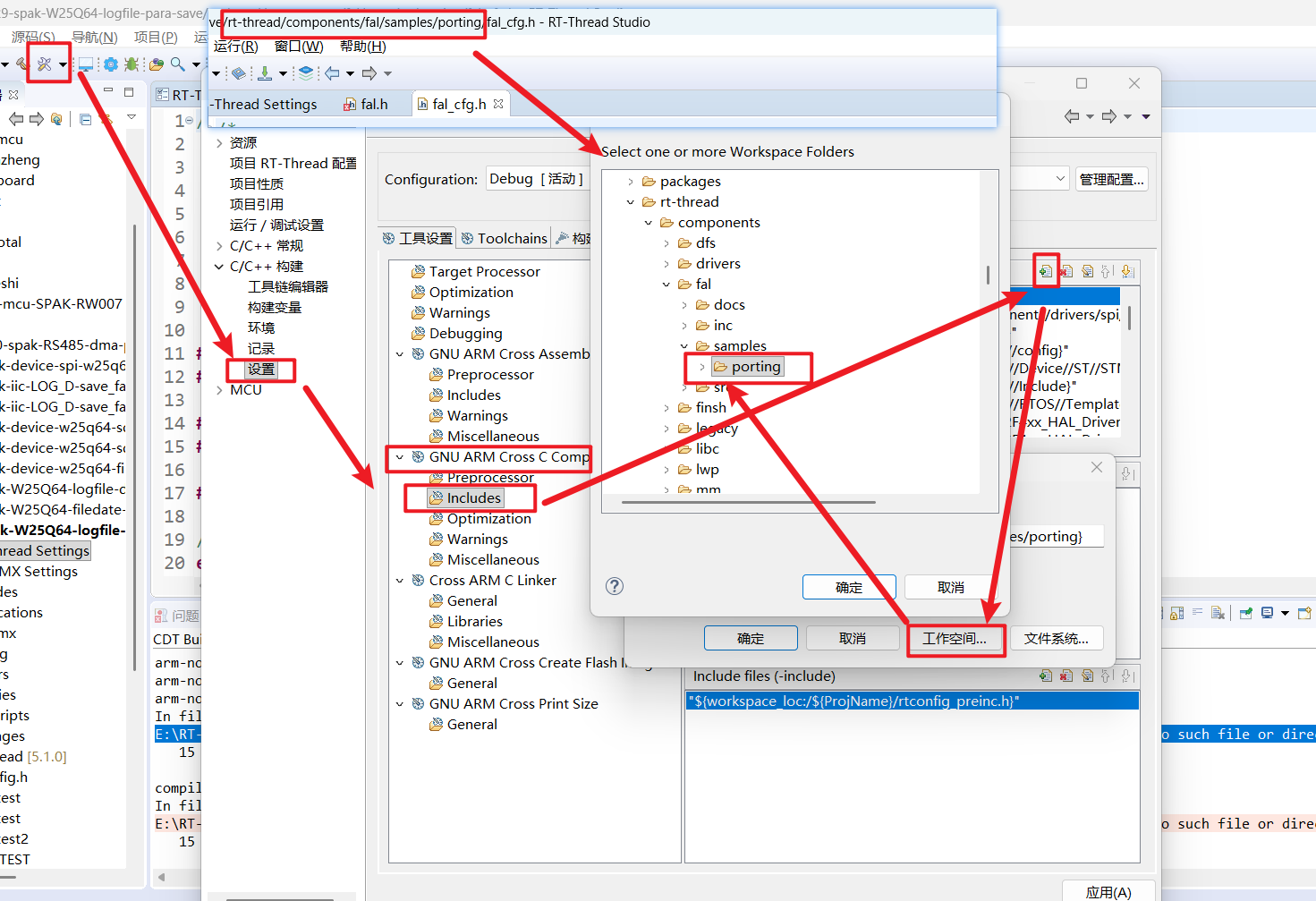This screenshot has height=901, width=1316.
Task: Cancel the workspace folder selection dialog
Action: [951, 587]
